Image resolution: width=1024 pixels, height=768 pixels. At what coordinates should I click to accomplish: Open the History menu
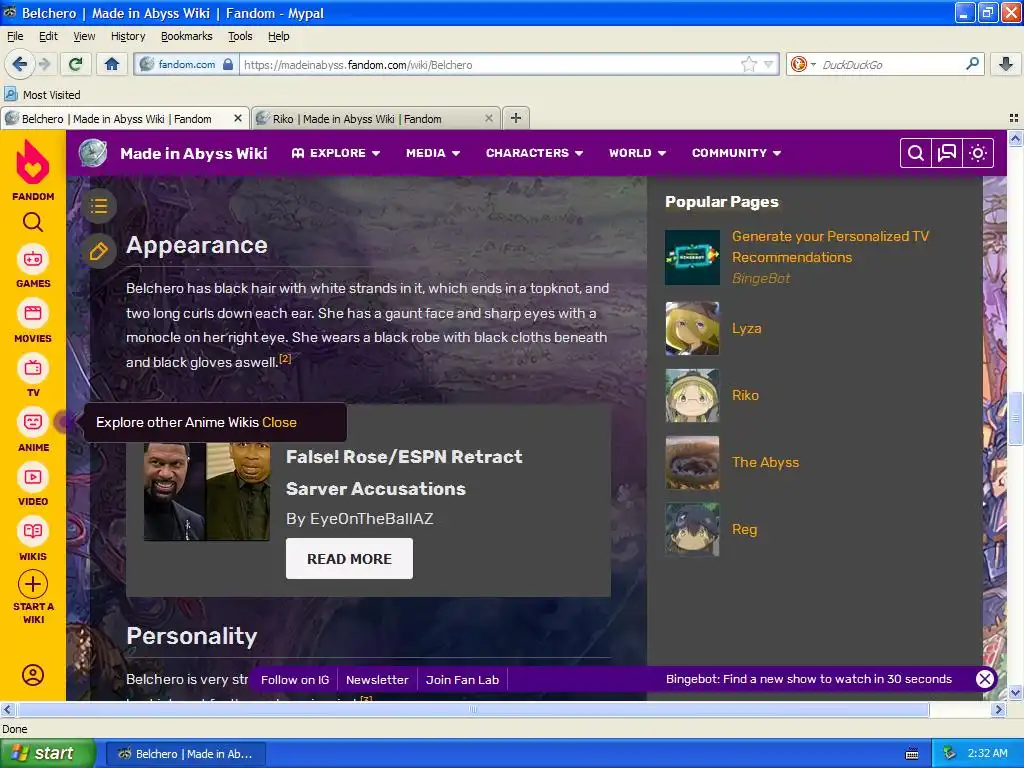click(x=128, y=36)
